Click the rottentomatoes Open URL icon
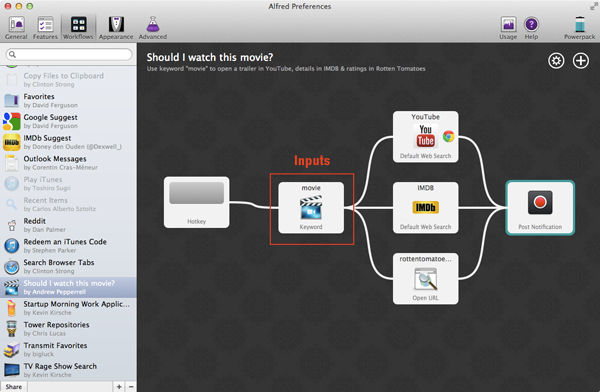This screenshot has height=392, width=600. tap(426, 279)
